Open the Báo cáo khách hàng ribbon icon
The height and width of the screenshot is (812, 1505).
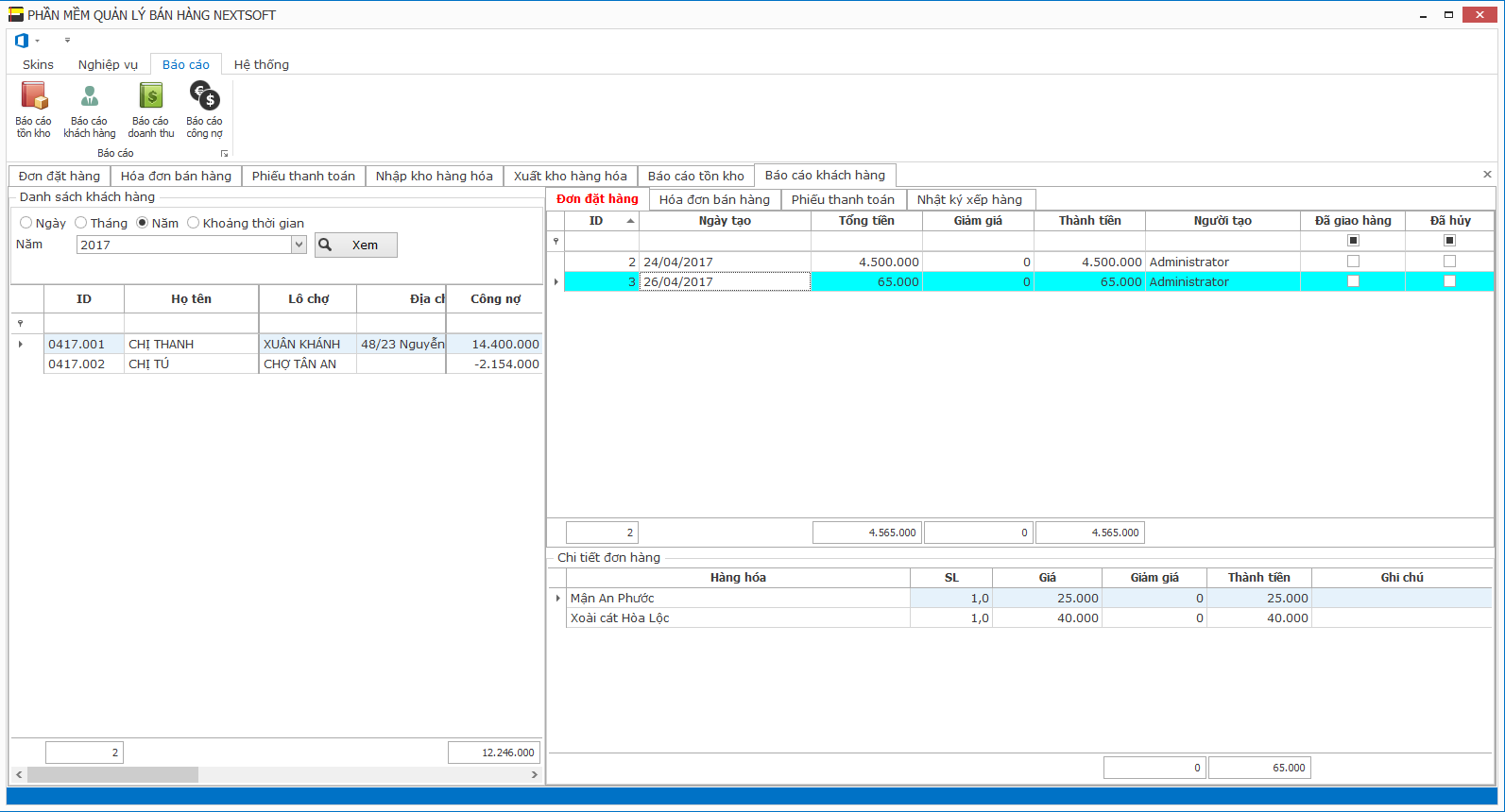[x=89, y=109]
